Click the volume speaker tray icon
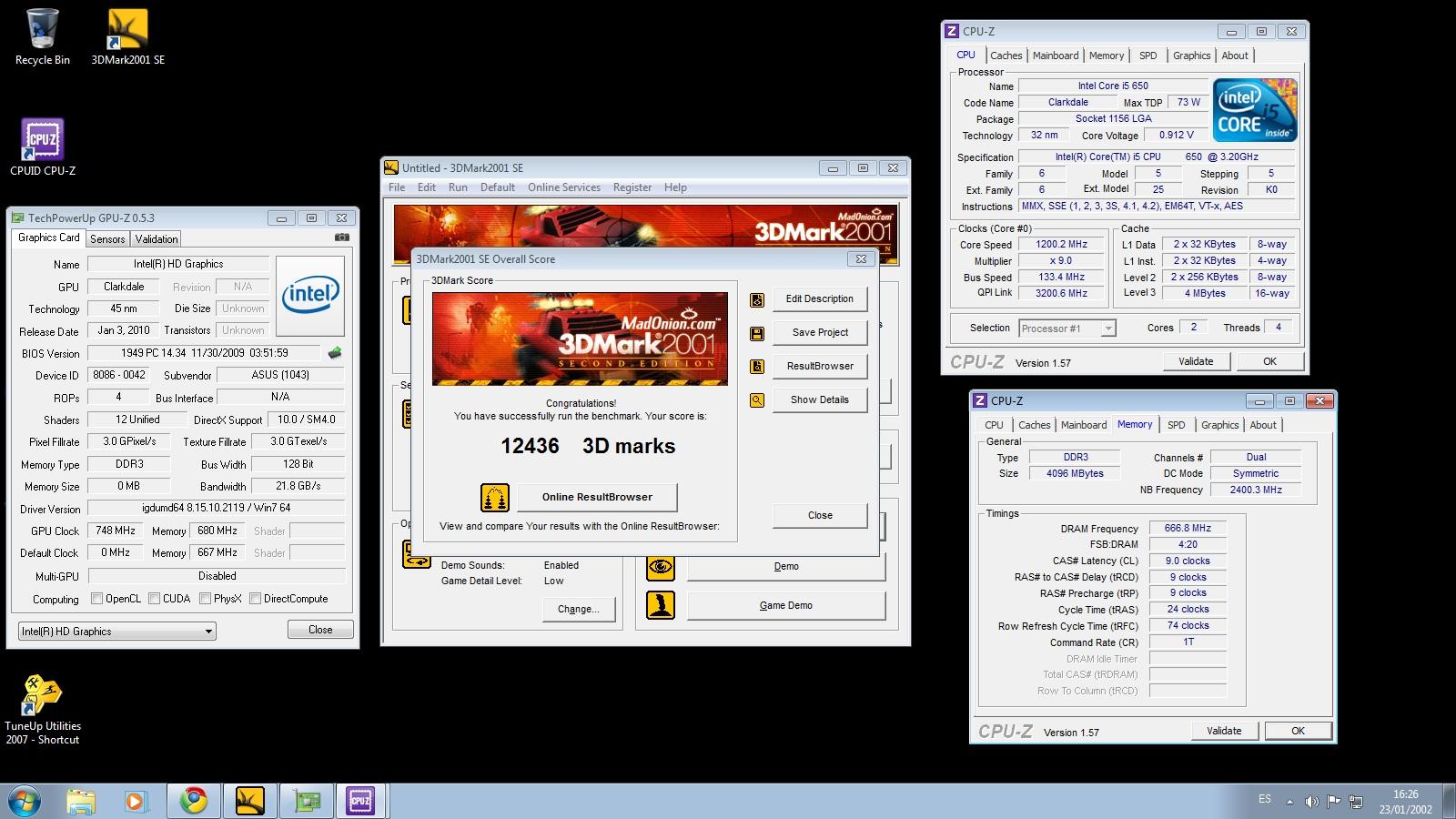Image resolution: width=1456 pixels, height=819 pixels. tap(1311, 802)
